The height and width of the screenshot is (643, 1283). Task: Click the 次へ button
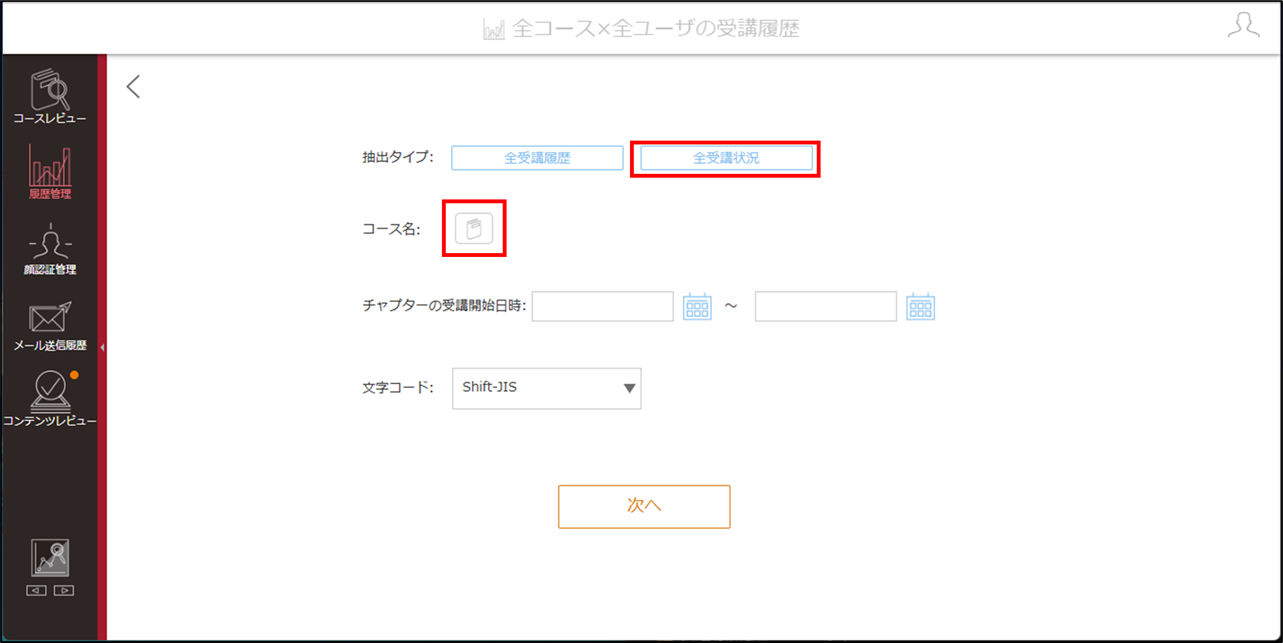point(644,506)
